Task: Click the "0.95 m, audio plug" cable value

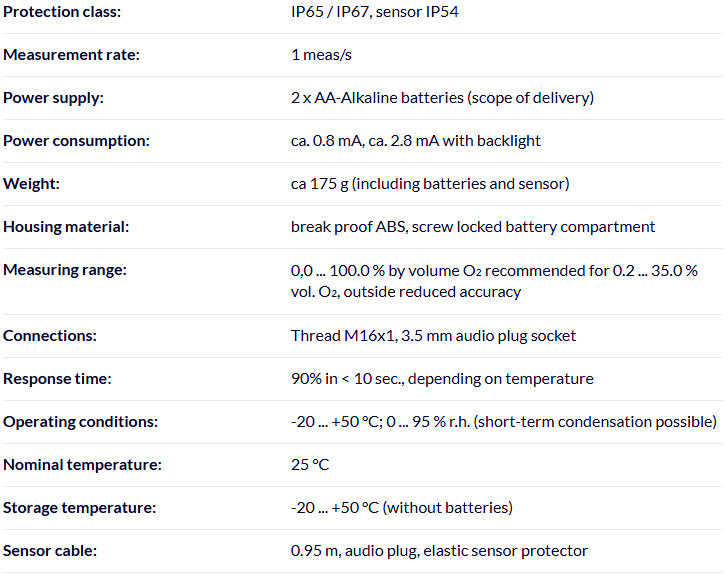Action: pos(439,551)
